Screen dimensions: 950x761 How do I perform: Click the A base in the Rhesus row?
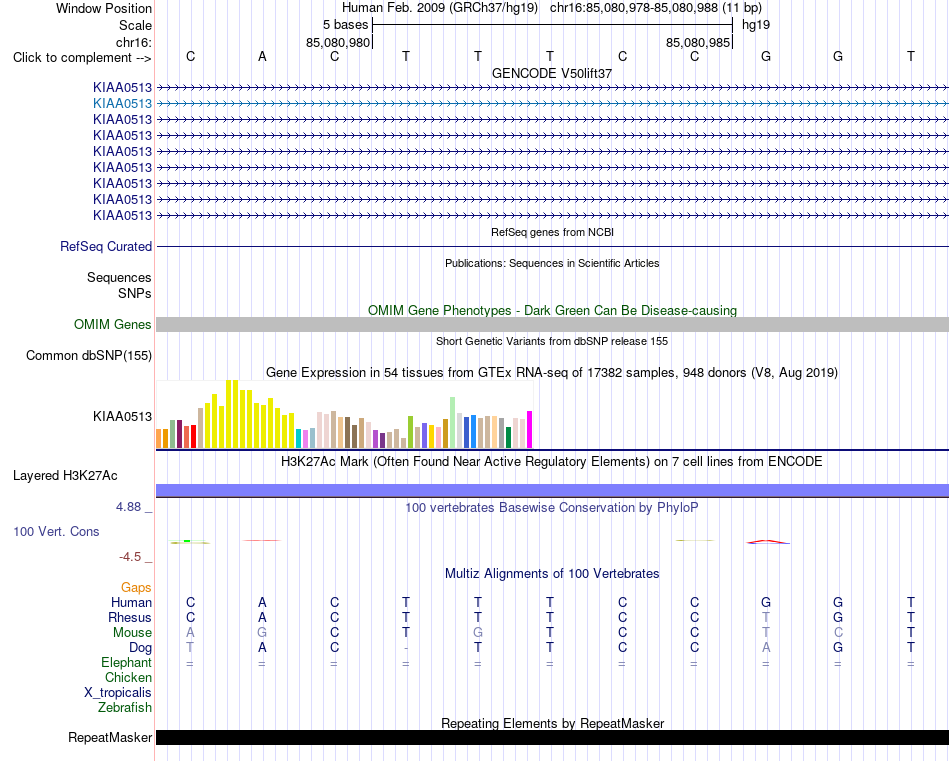262,617
